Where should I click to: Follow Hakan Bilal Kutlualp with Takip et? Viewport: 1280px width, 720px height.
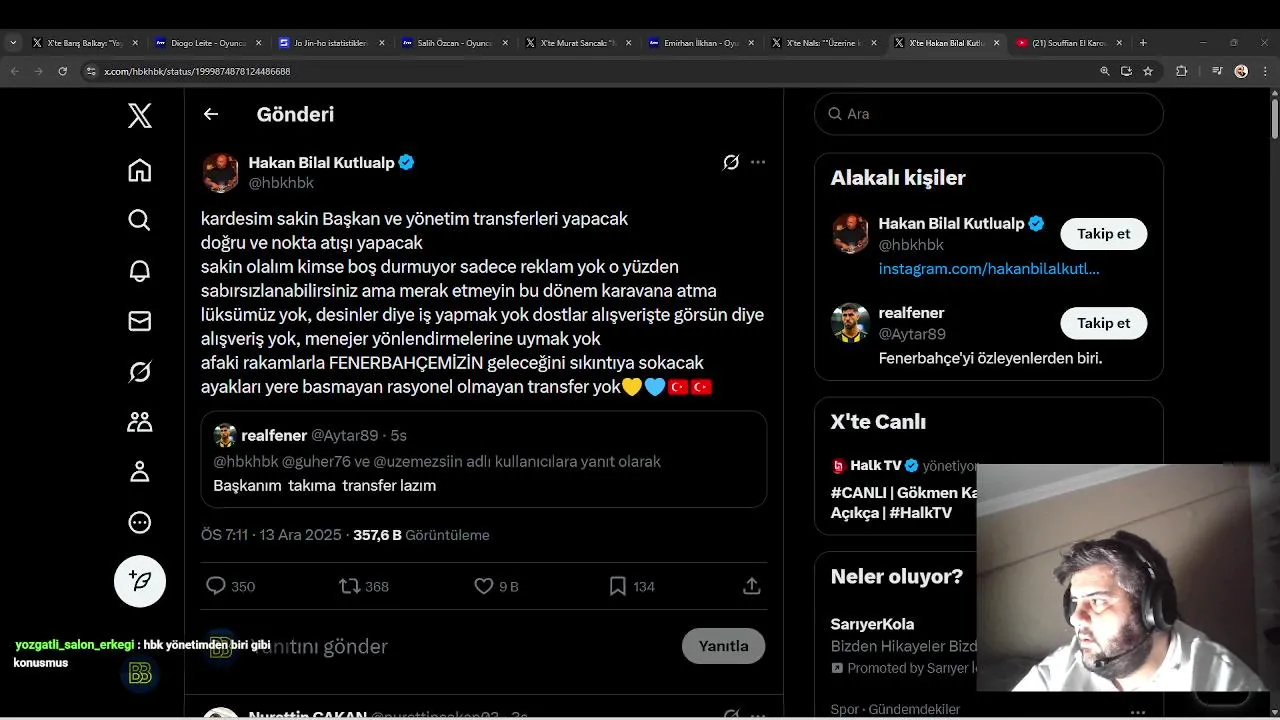click(1103, 234)
